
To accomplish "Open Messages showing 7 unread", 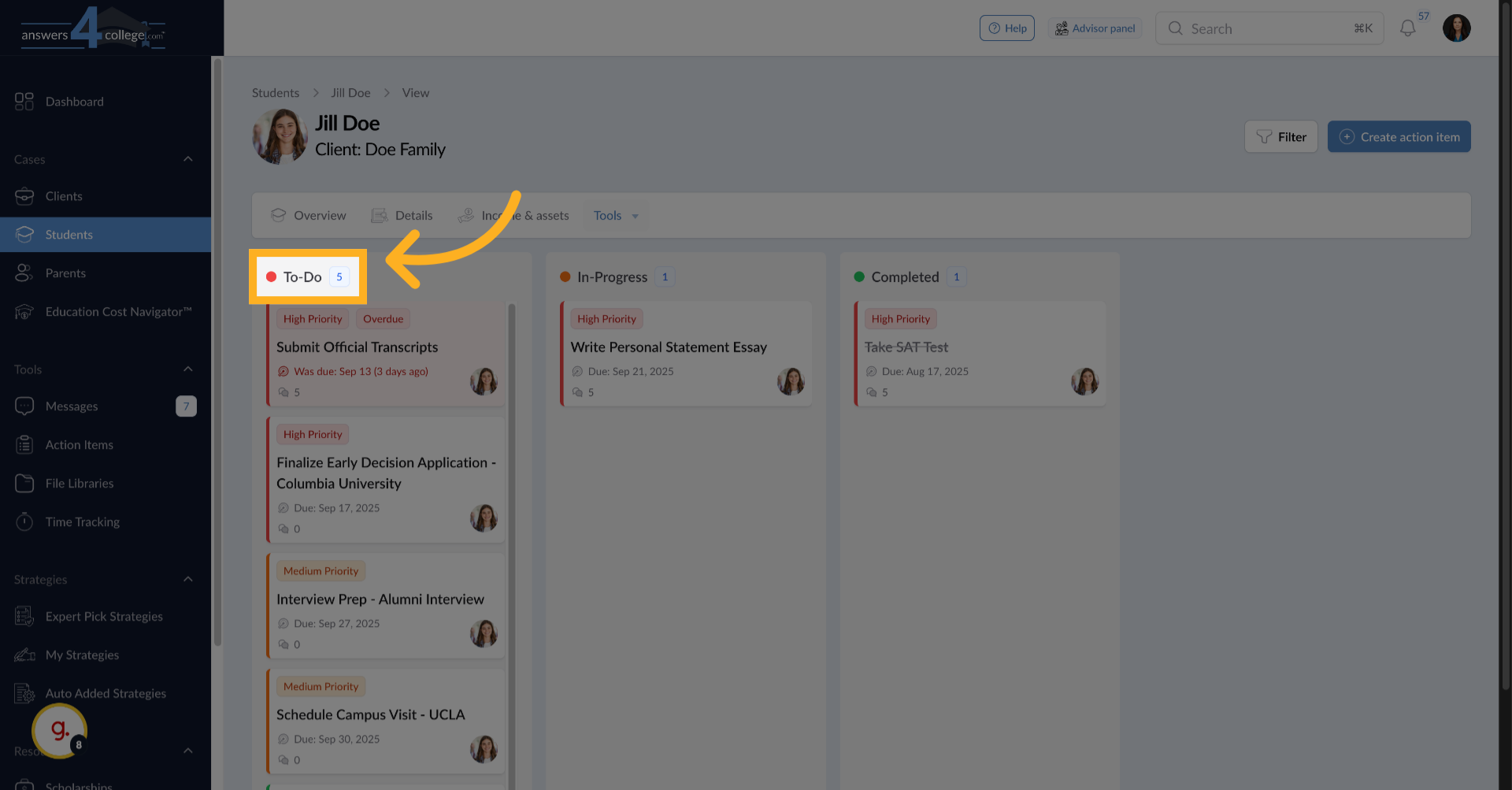I will tap(71, 406).
